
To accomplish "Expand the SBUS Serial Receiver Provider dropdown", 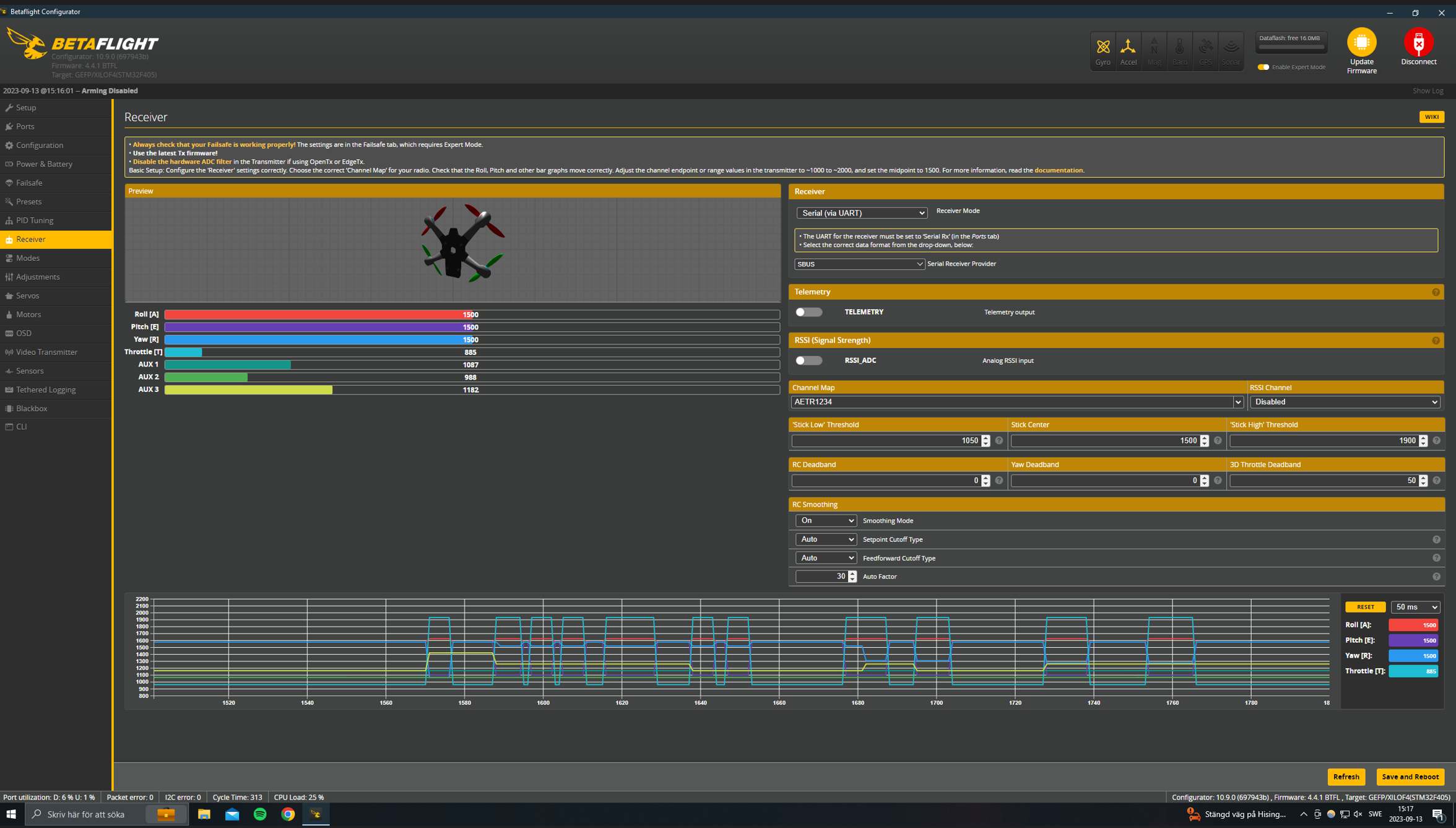I will pyautogui.click(x=859, y=264).
